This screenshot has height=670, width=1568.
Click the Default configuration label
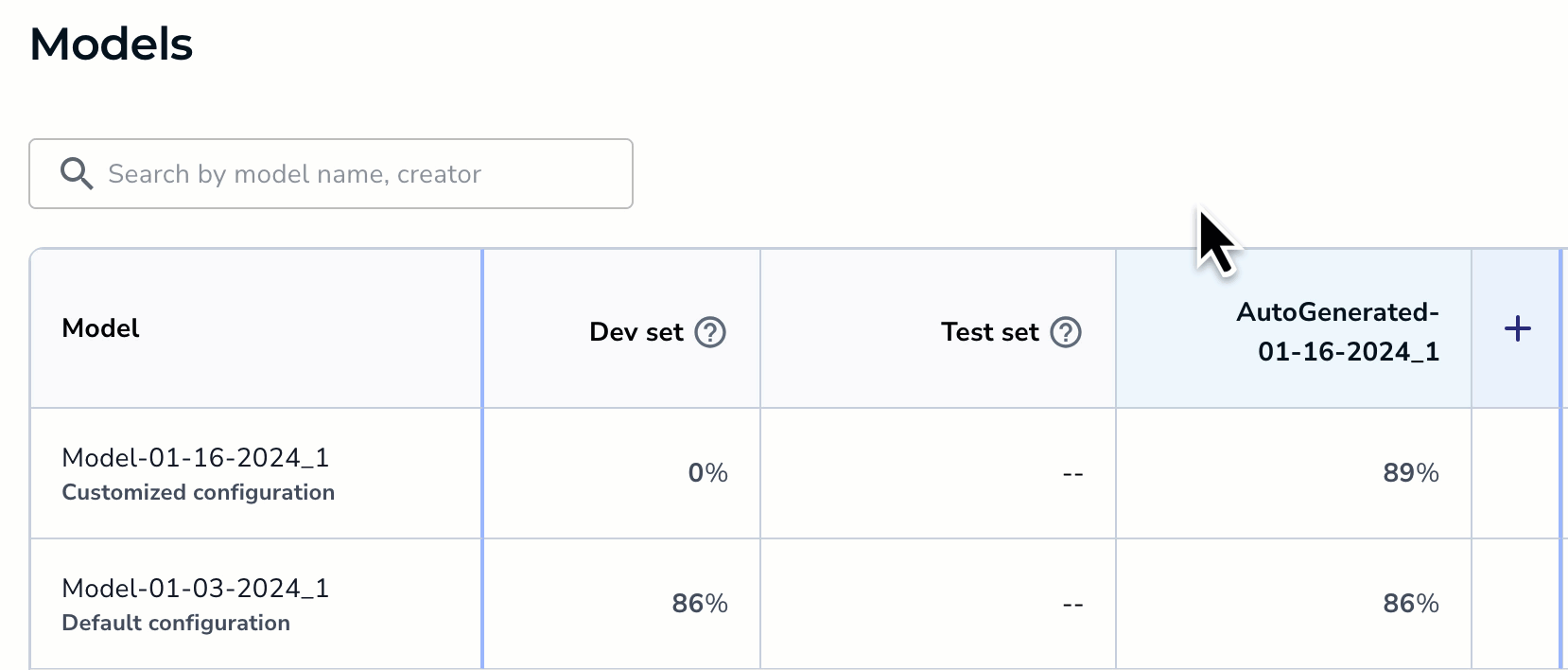[x=176, y=623]
